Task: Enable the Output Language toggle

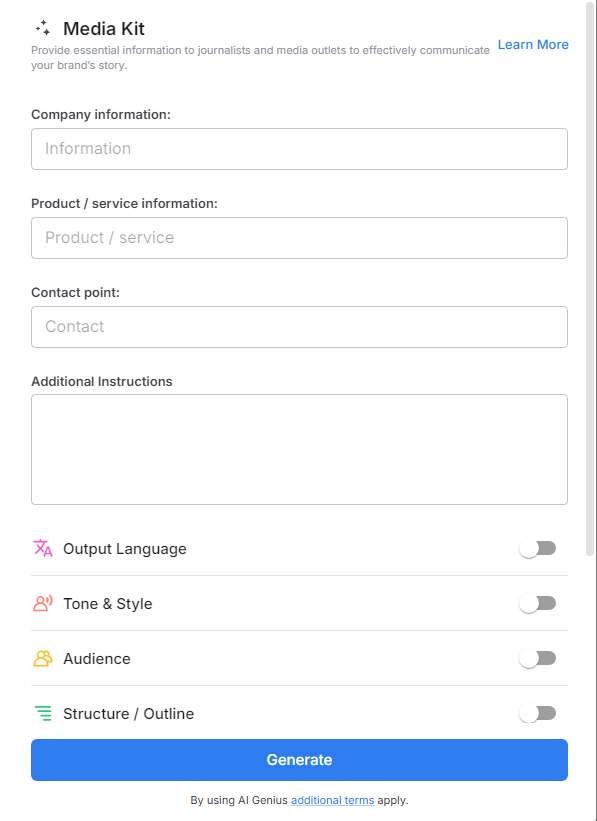Action: tap(537, 548)
